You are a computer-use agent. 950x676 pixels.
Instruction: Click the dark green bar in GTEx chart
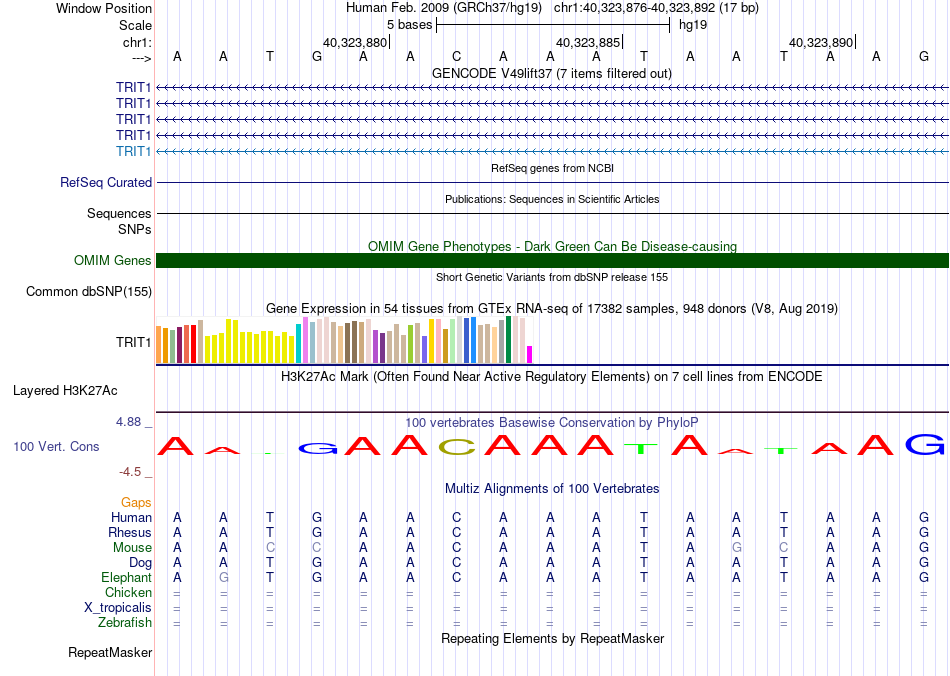(508, 340)
